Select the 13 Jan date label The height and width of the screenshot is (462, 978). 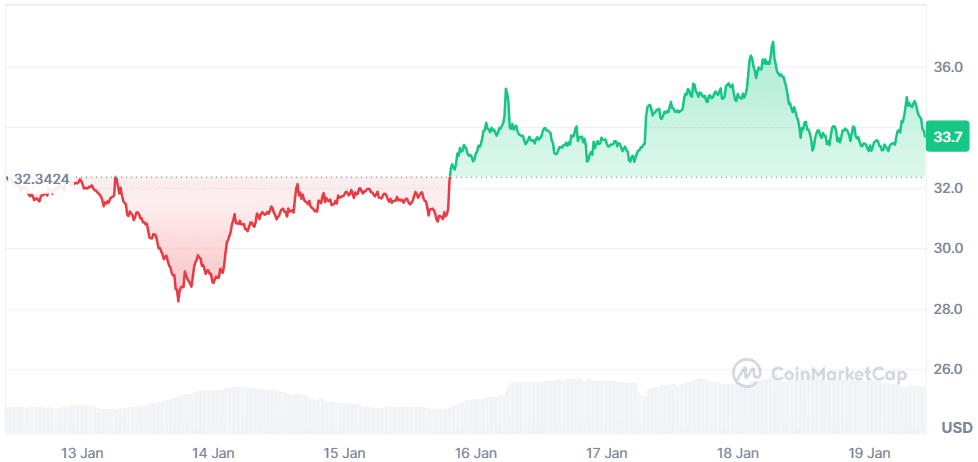[x=80, y=453]
